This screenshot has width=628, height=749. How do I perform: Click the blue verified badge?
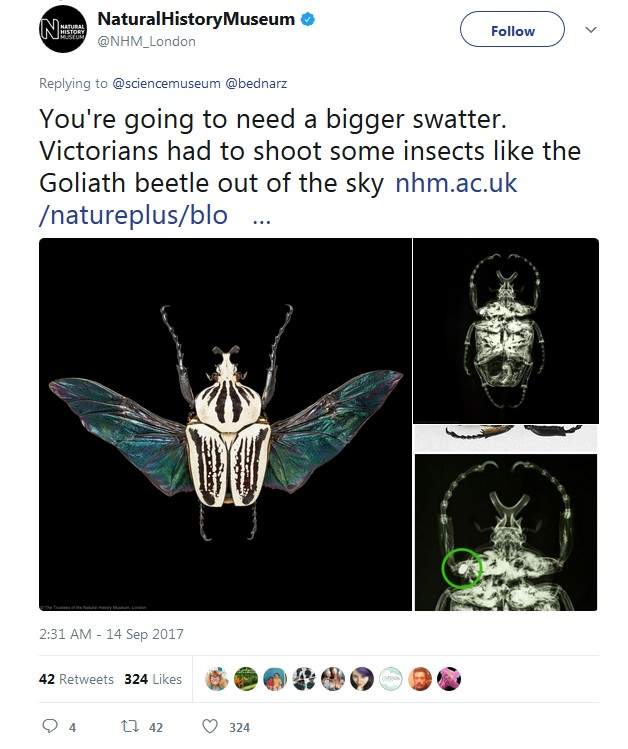pyautogui.click(x=309, y=20)
